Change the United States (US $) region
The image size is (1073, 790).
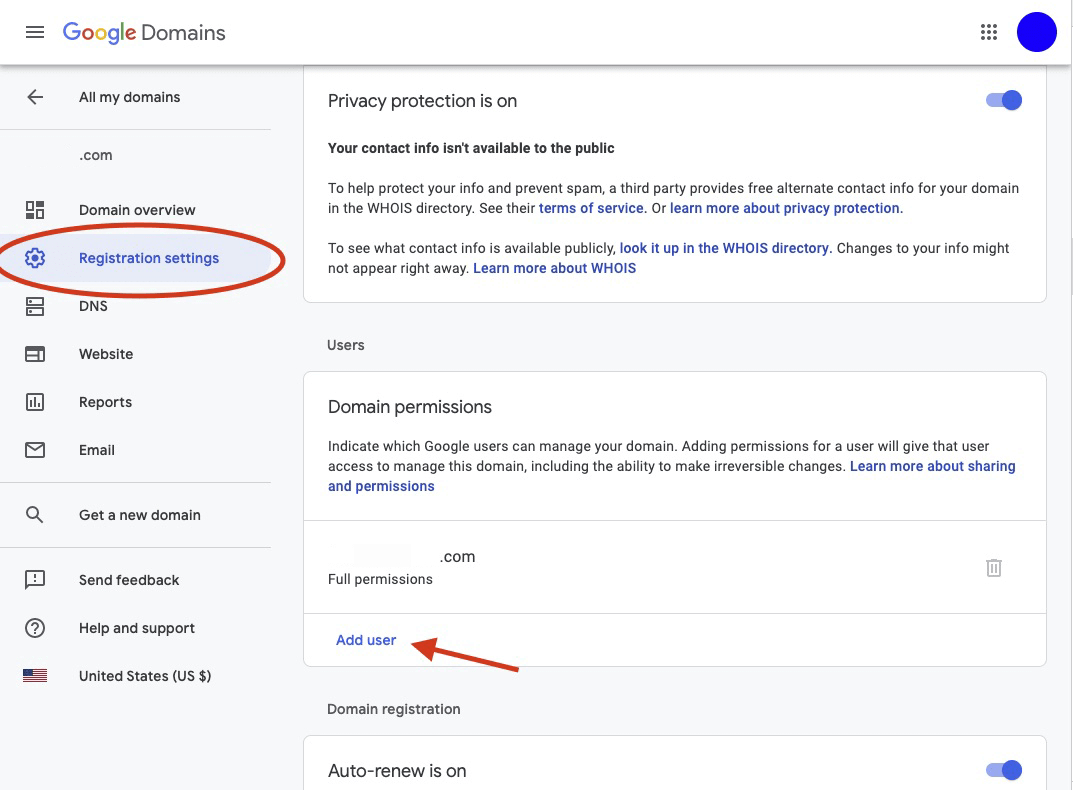pyautogui.click(x=144, y=676)
